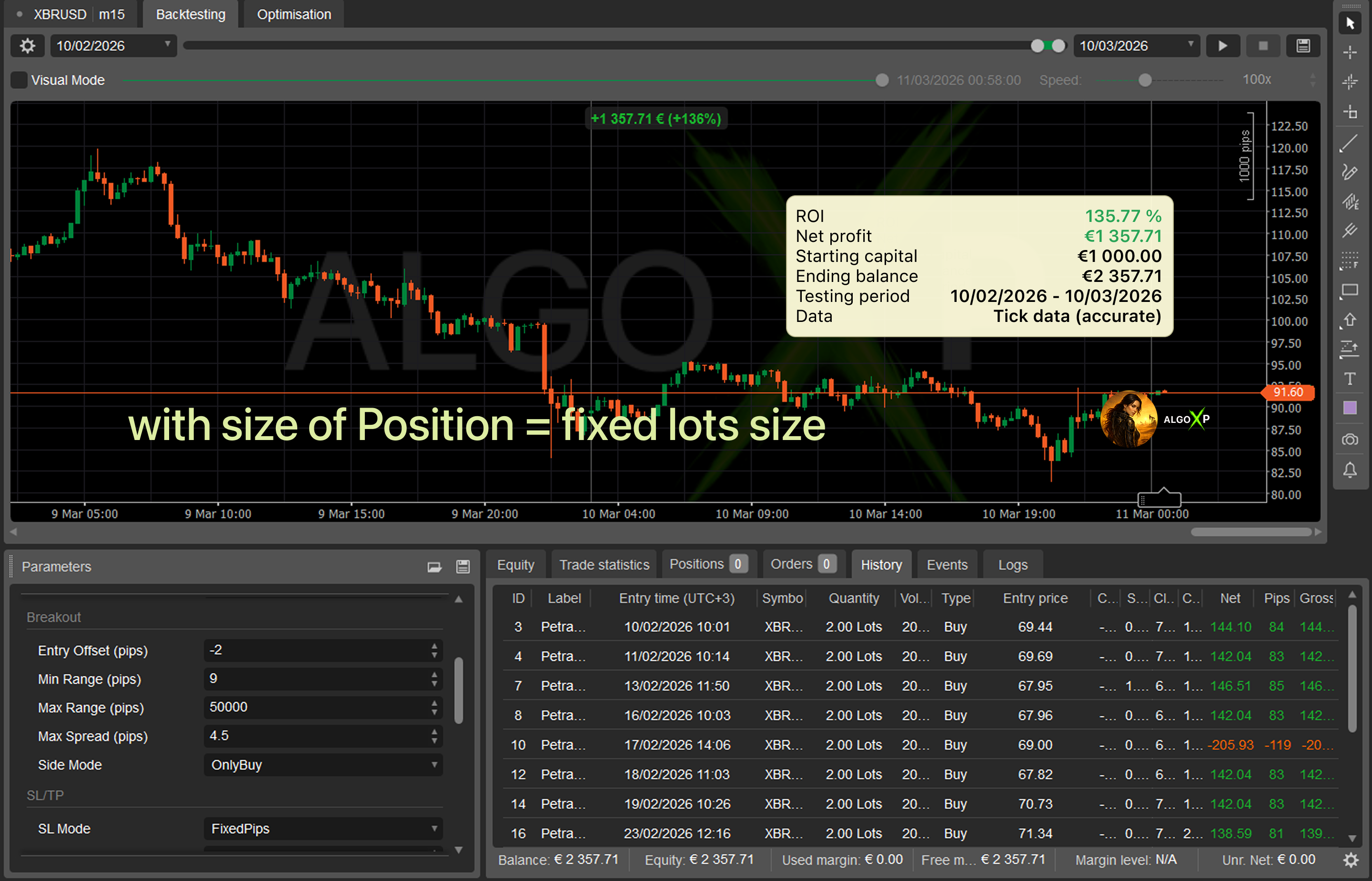Image resolution: width=1372 pixels, height=881 pixels.
Task: Select the Elliott Wave tool
Action: (x=1350, y=199)
